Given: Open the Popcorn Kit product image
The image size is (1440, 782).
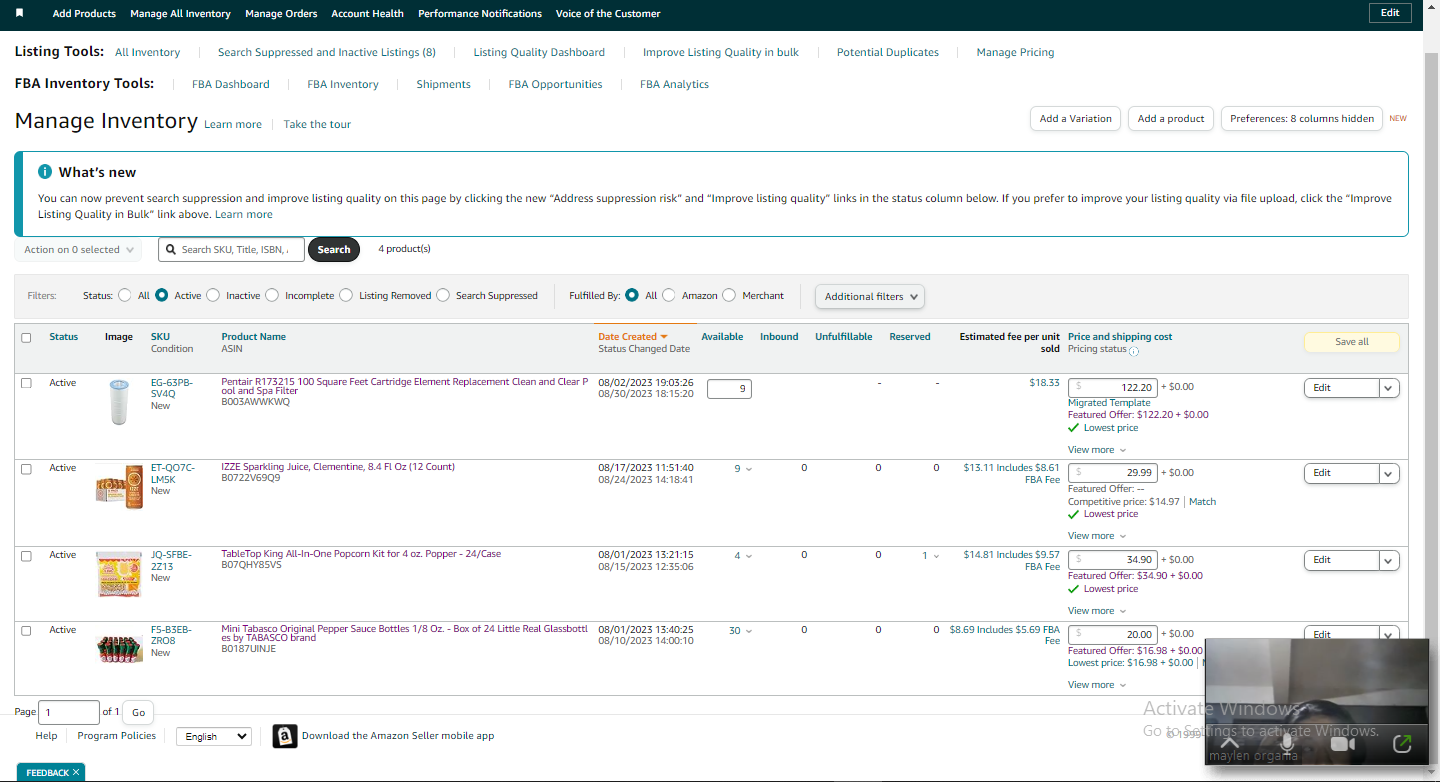Looking at the screenshot, I should pos(119,574).
